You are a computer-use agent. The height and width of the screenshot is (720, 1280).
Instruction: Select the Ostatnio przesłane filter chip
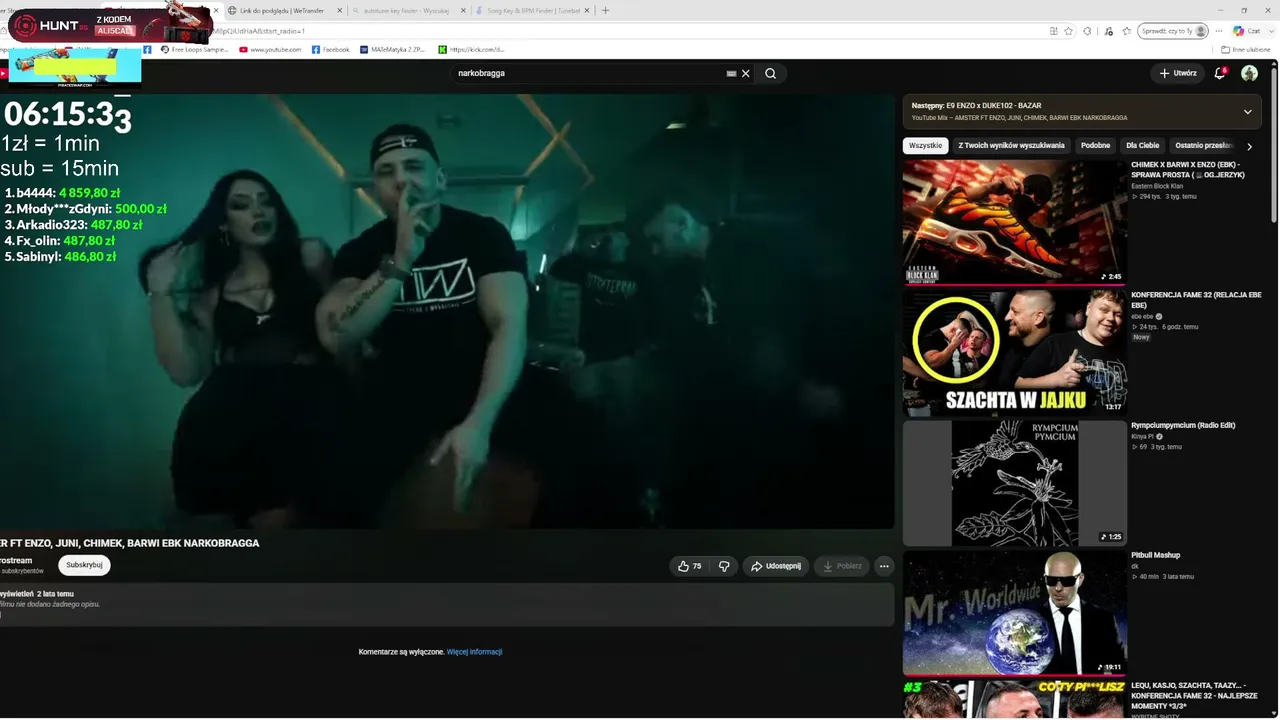pyautogui.click(x=1204, y=145)
